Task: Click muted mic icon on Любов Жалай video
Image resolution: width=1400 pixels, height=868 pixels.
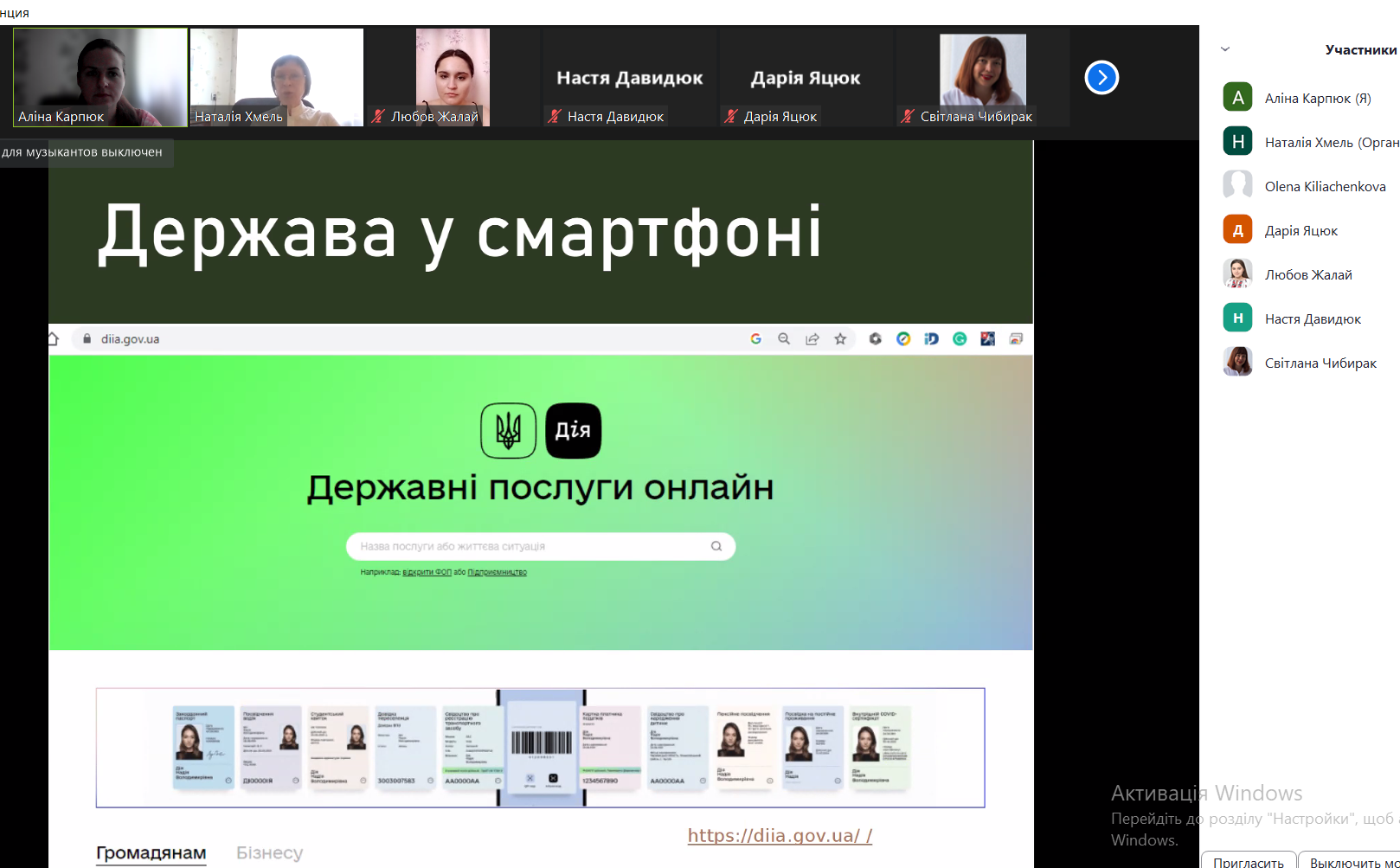Action: (x=378, y=116)
